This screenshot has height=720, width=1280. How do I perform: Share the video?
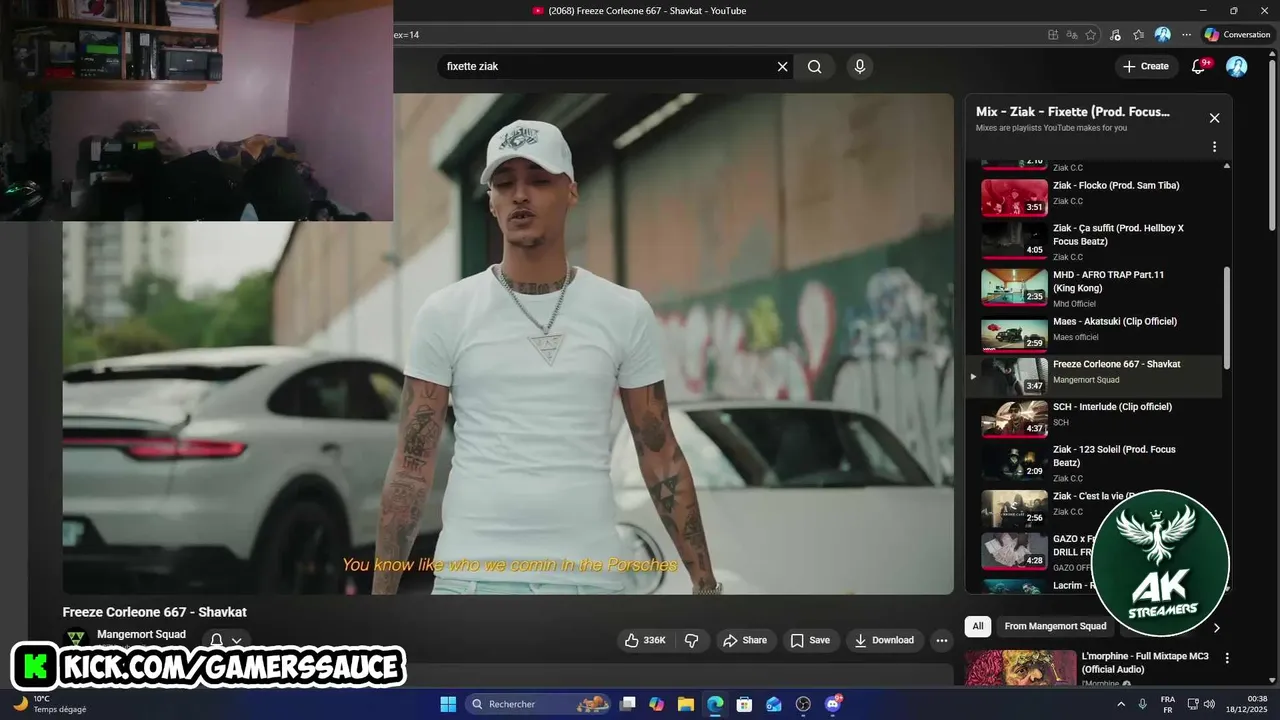[x=744, y=640]
